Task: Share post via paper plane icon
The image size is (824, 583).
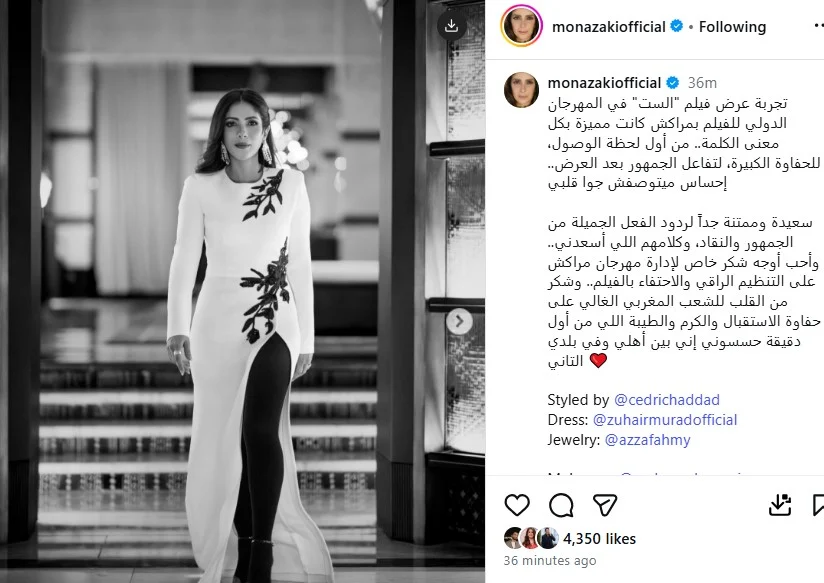Action: (x=605, y=505)
